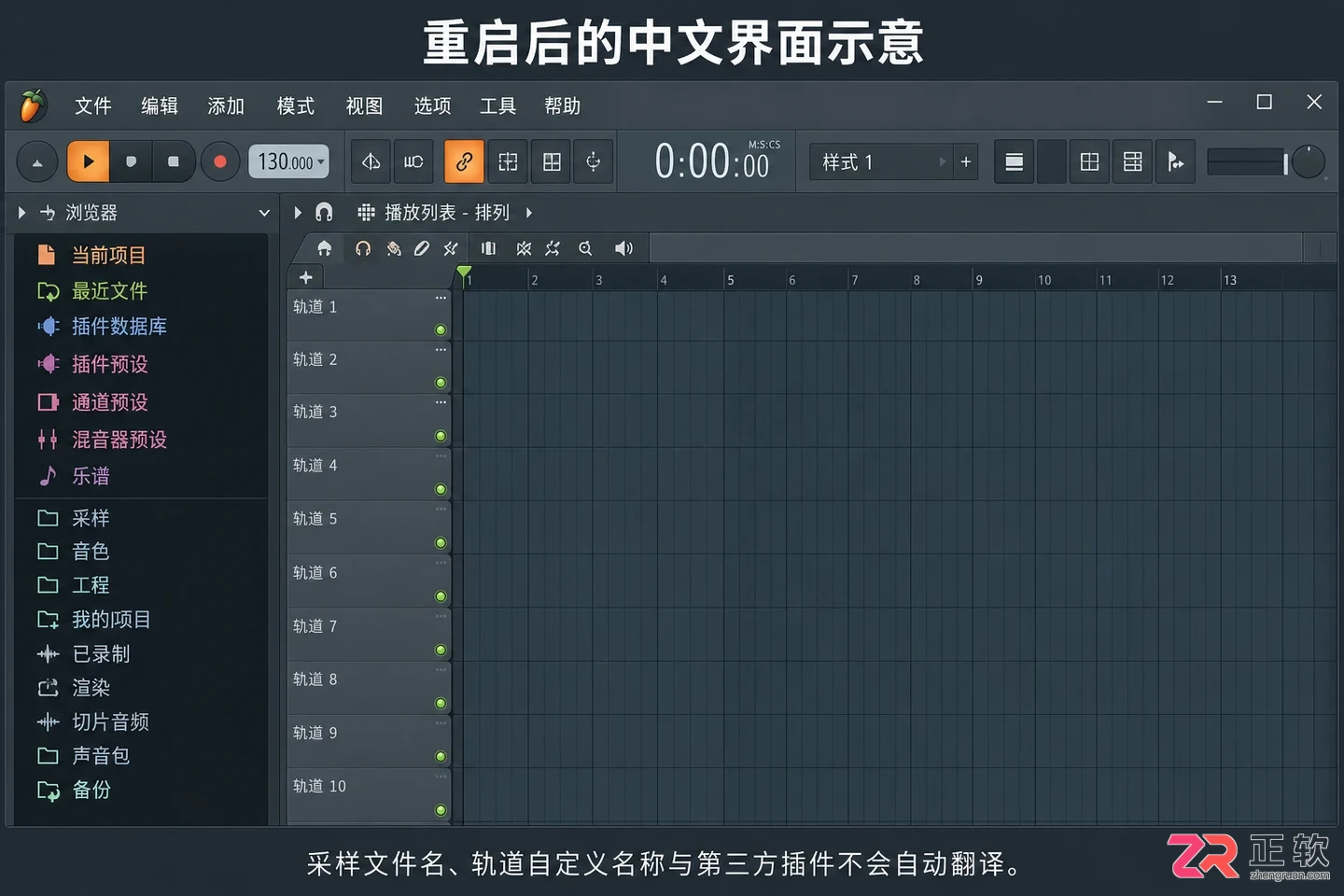Image resolution: width=1344 pixels, height=896 pixels.
Task: Open the tempo 130.000 dropdown arrow
Action: pyautogui.click(x=321, y=161)
